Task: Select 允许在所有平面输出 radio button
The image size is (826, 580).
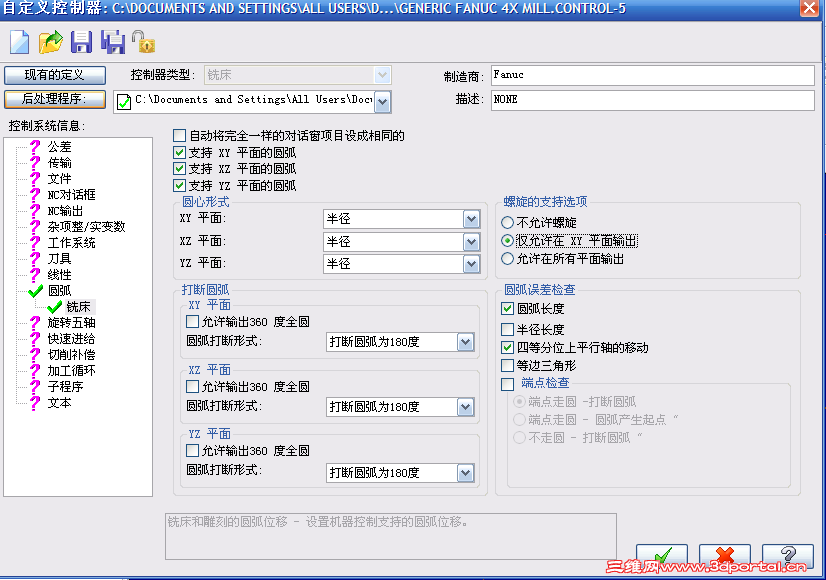Action: (507, 259)
